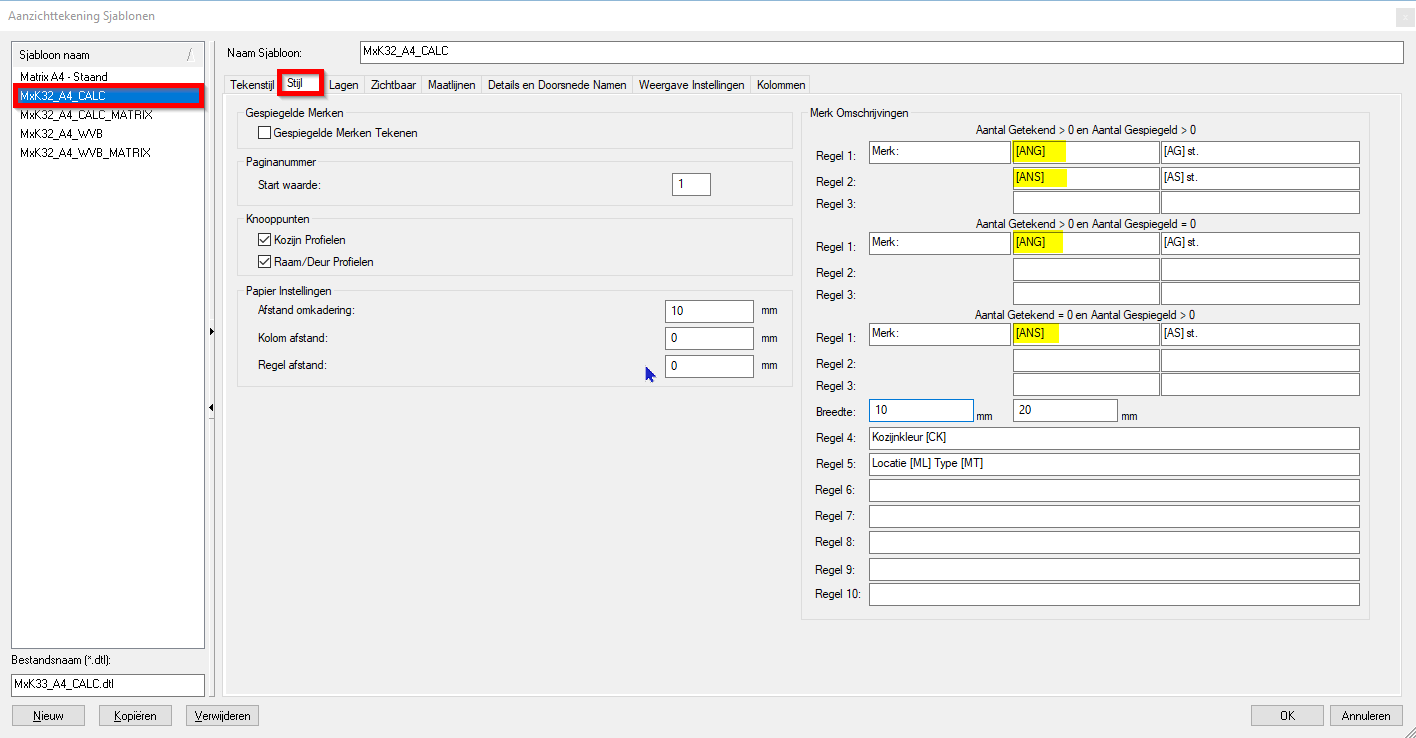Image resolution: width=1416 pixels, height=738 pixels.
Task: Click Regel 5 Locatie [ML] Type [MT] field
Action: [1114, 464]
